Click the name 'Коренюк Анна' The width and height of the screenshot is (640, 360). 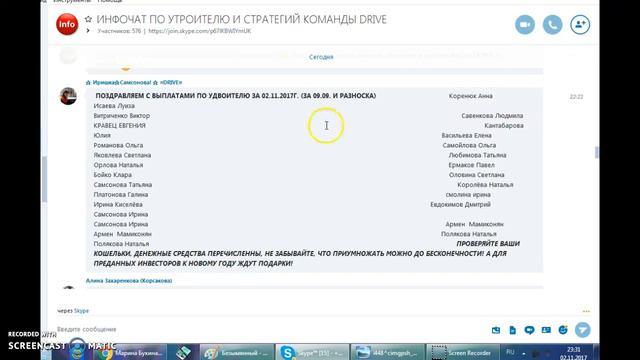pos(470,96)
